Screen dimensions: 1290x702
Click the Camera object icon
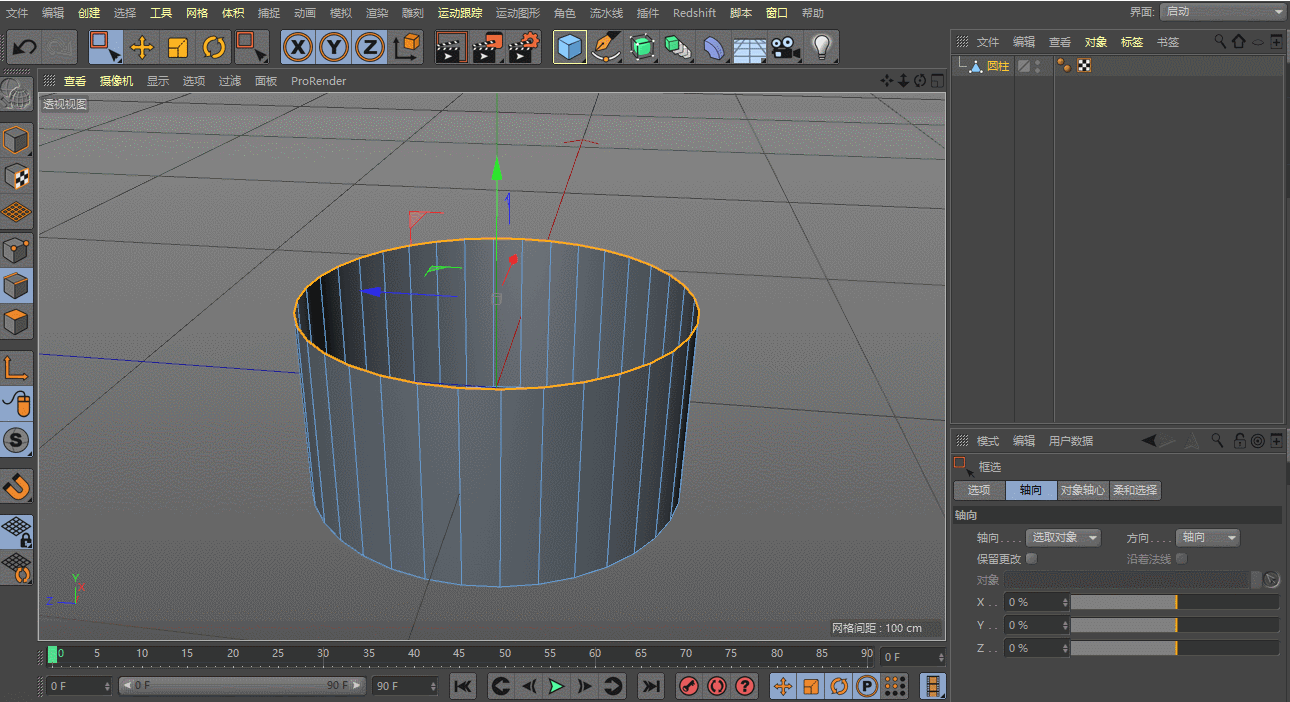[x=786, y=47]
